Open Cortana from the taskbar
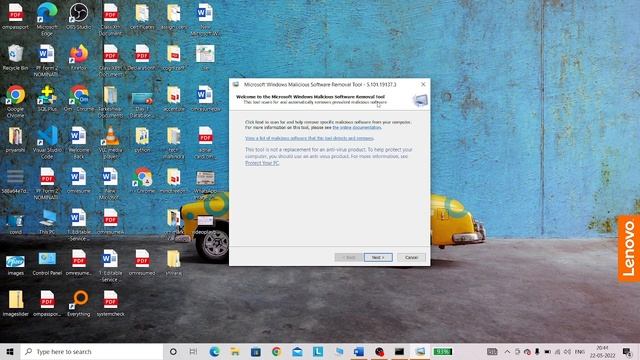 click(x=173, y=351)
